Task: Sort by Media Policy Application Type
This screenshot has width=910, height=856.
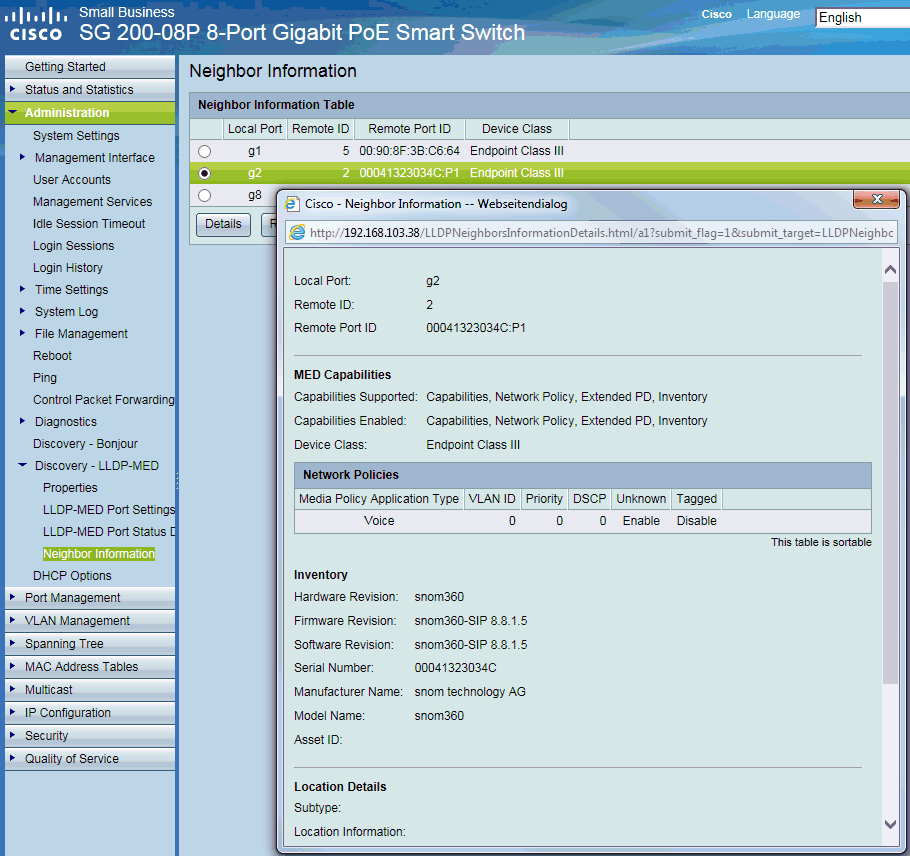Action: 378,499
